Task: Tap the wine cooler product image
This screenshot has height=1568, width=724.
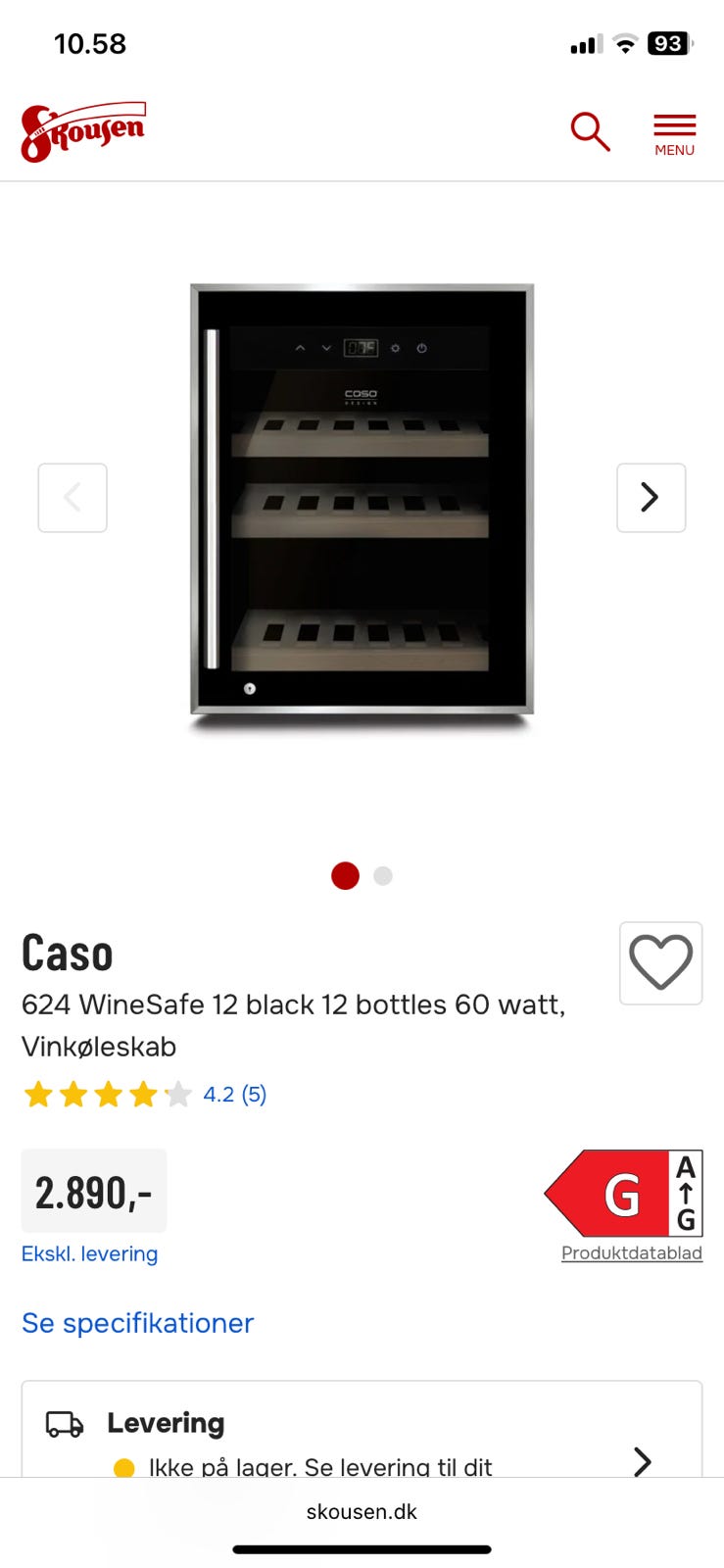Action: (362, 500)
